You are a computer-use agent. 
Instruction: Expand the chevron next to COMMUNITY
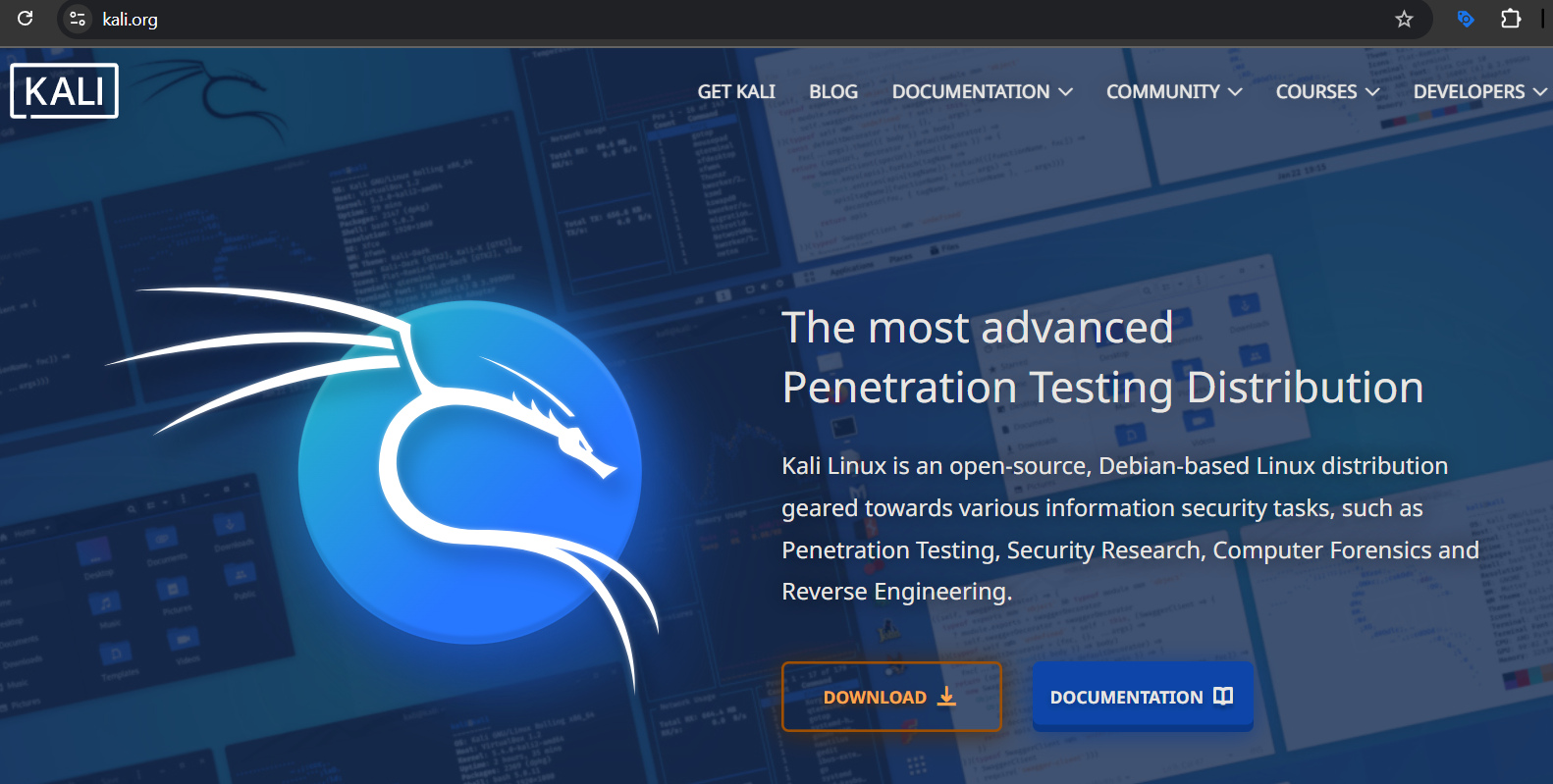[x=1235, y=92]
